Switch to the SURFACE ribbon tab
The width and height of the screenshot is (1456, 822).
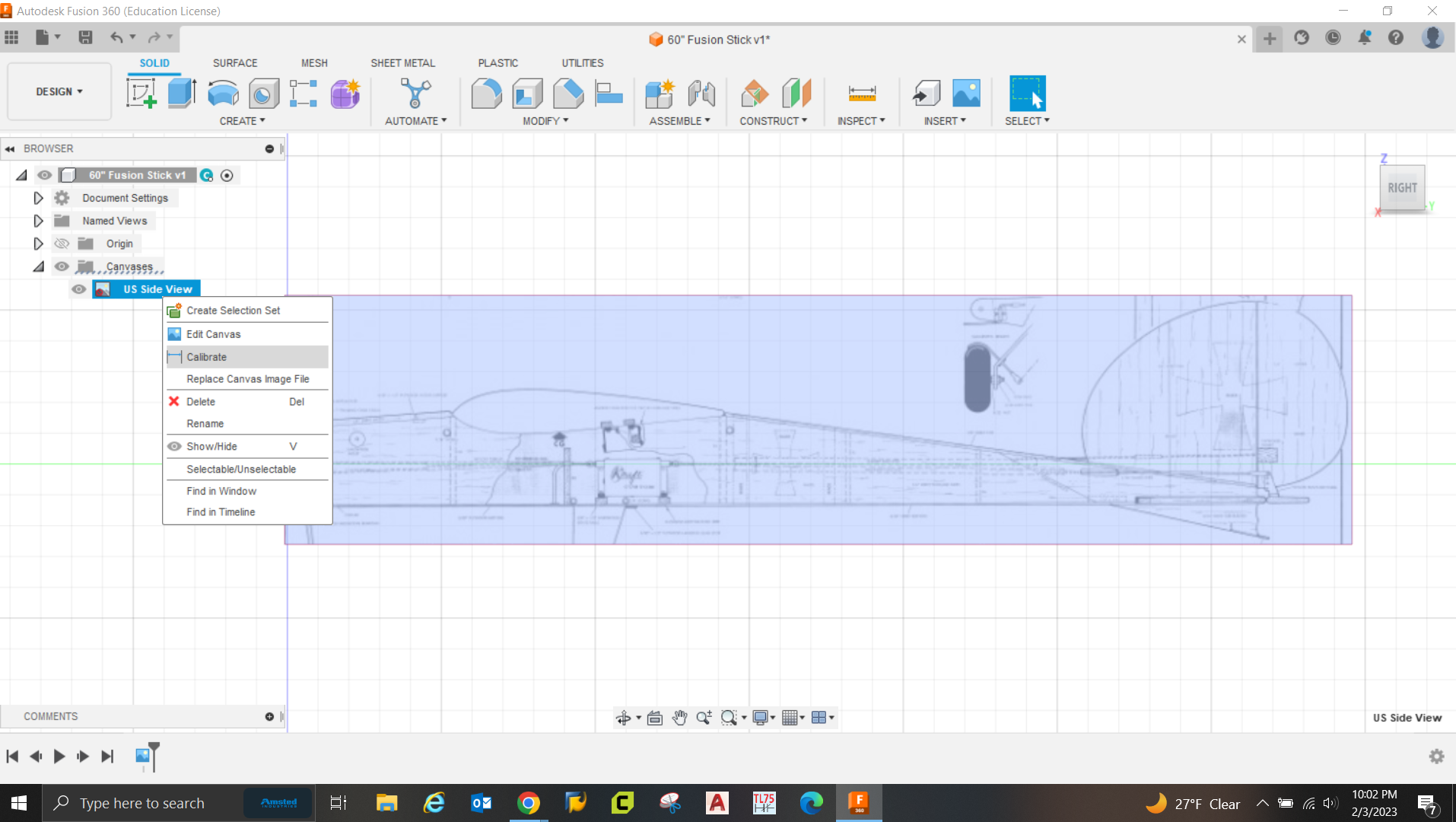click(235, 62)
